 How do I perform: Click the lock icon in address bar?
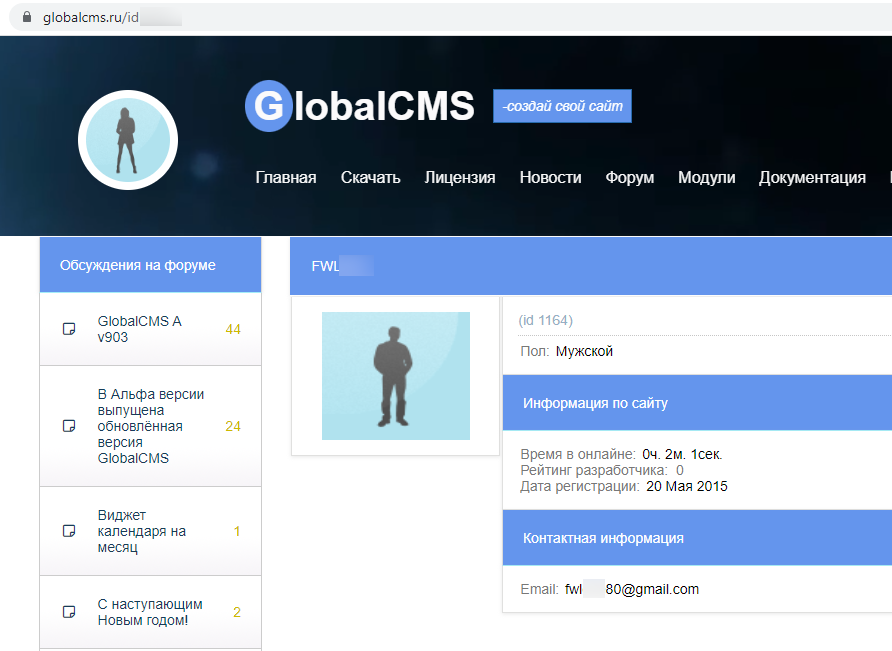(x=27, y=17)
